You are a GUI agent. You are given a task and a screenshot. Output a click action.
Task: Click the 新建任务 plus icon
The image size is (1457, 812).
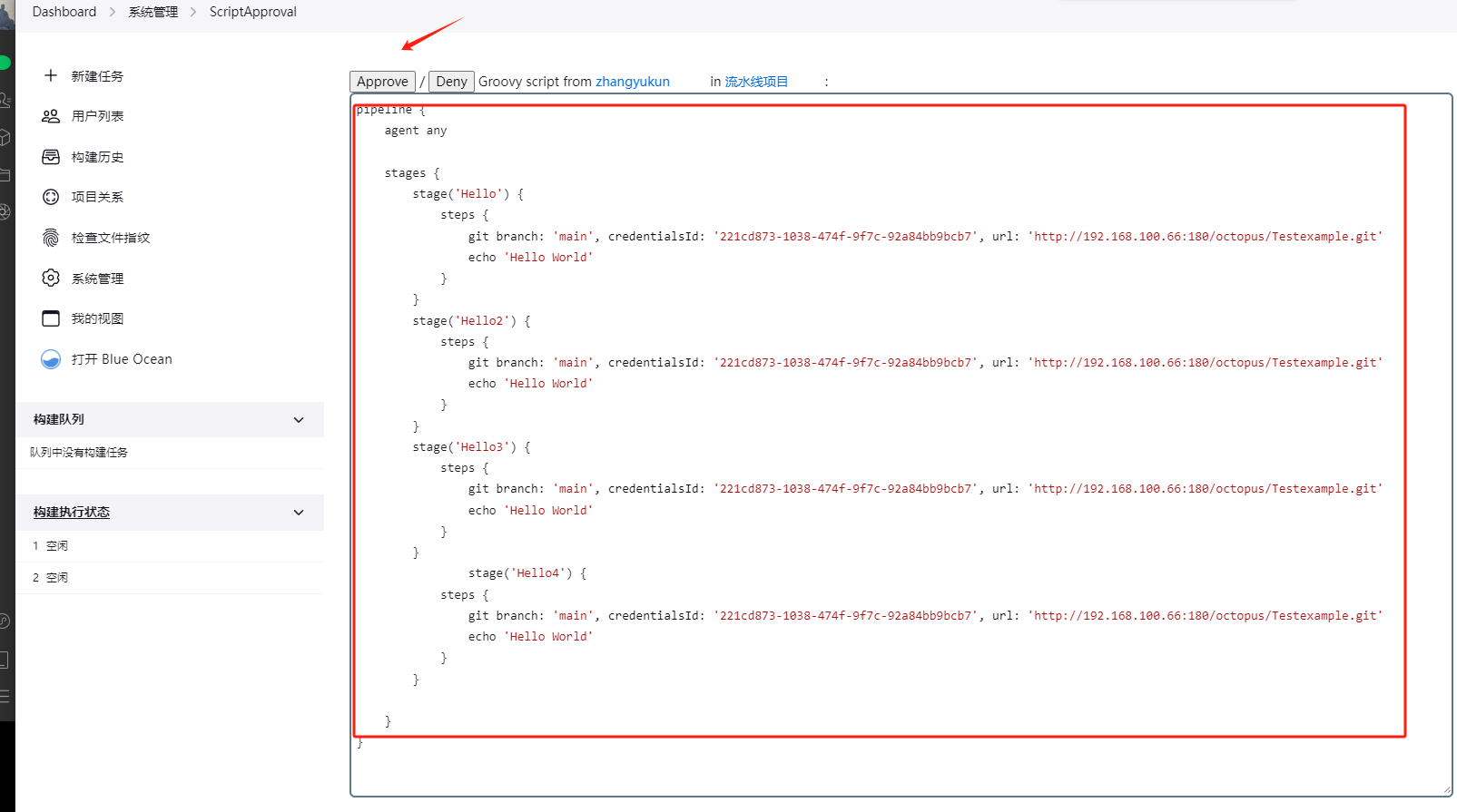pyautogui.click(x=51, y=75)
